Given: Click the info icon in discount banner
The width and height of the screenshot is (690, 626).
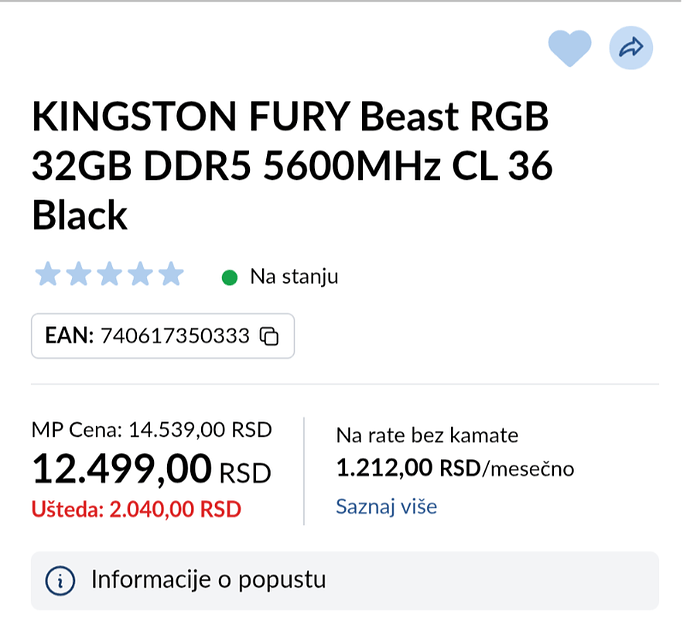Looking at the screenshot, I should (61, 580).
